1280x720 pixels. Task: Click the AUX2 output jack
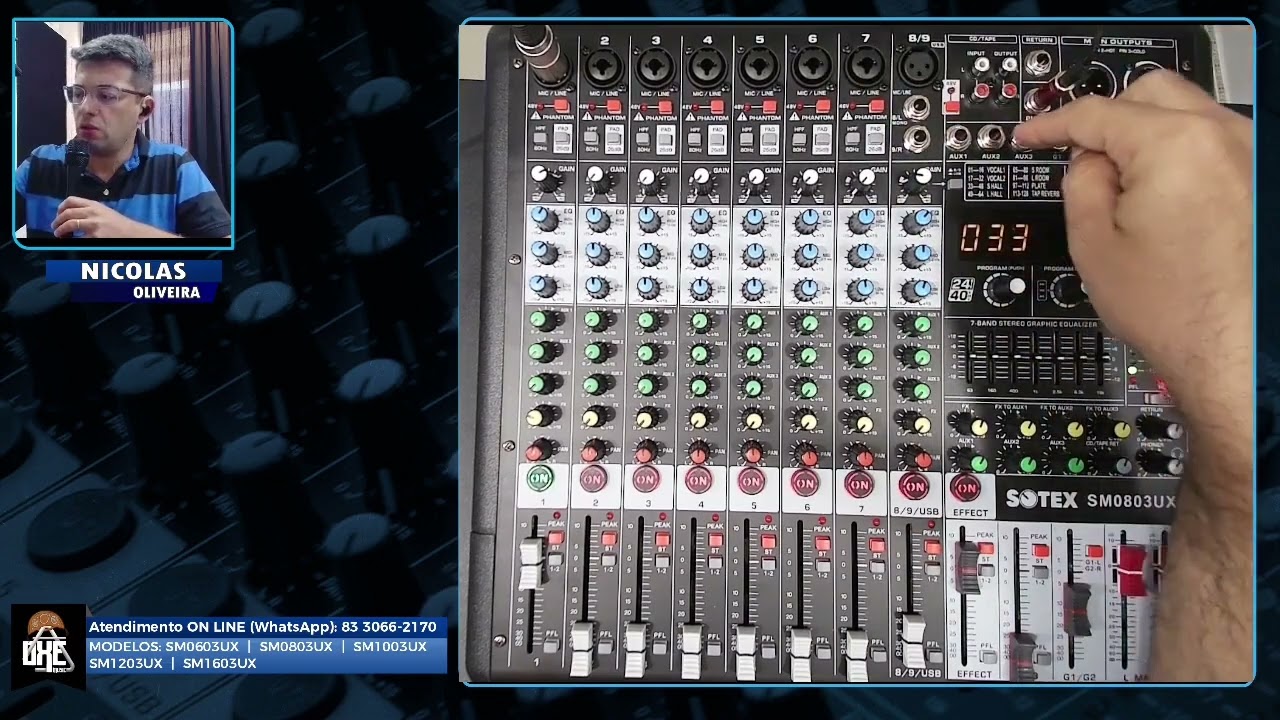click(990, 137)
